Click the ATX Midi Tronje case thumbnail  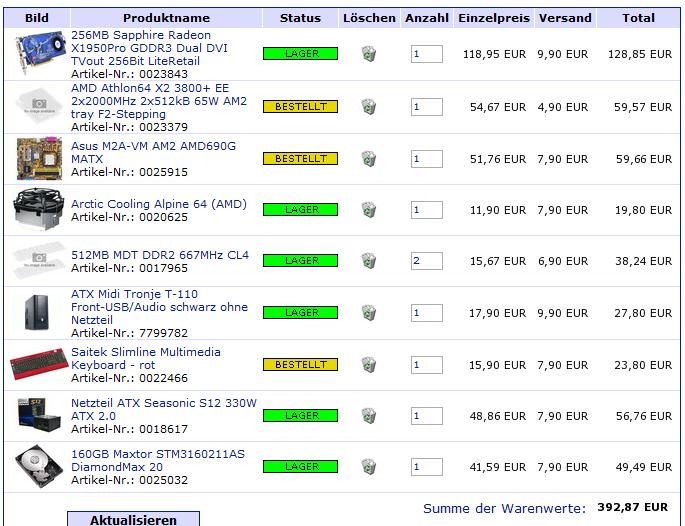click(38, 313)
